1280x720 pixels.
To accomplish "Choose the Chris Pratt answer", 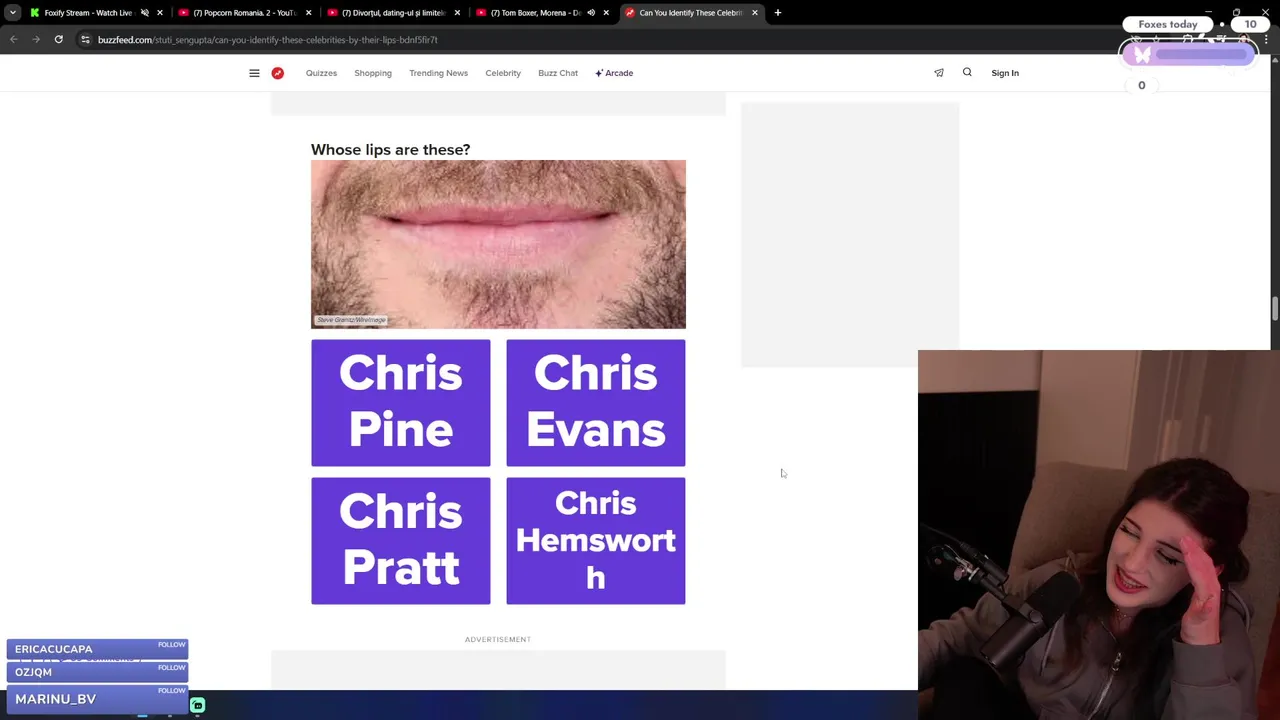I will pos(401,541).
